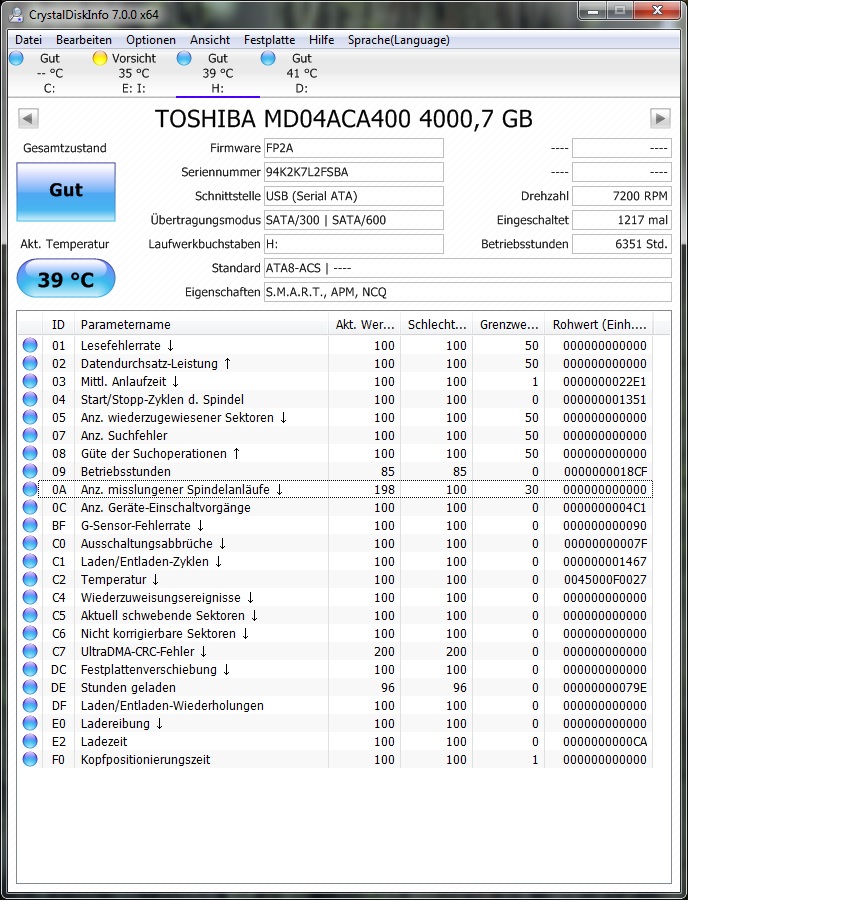Screen dimensions: 866x900
Task: Select the Ladezeit parameter name
Action: pos(104,742)
